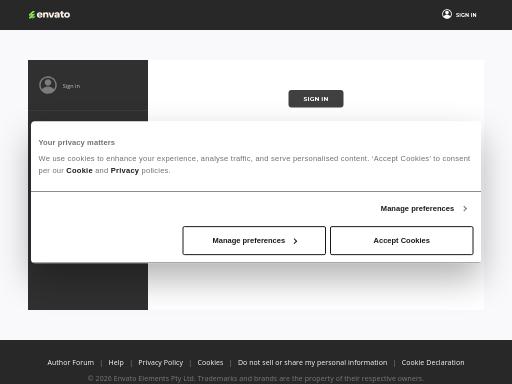Image resolution: width=512 pixels, height=384 pixels.
Task: Accept cookies with the Accept Cookies button
Action: pos(402,241)
